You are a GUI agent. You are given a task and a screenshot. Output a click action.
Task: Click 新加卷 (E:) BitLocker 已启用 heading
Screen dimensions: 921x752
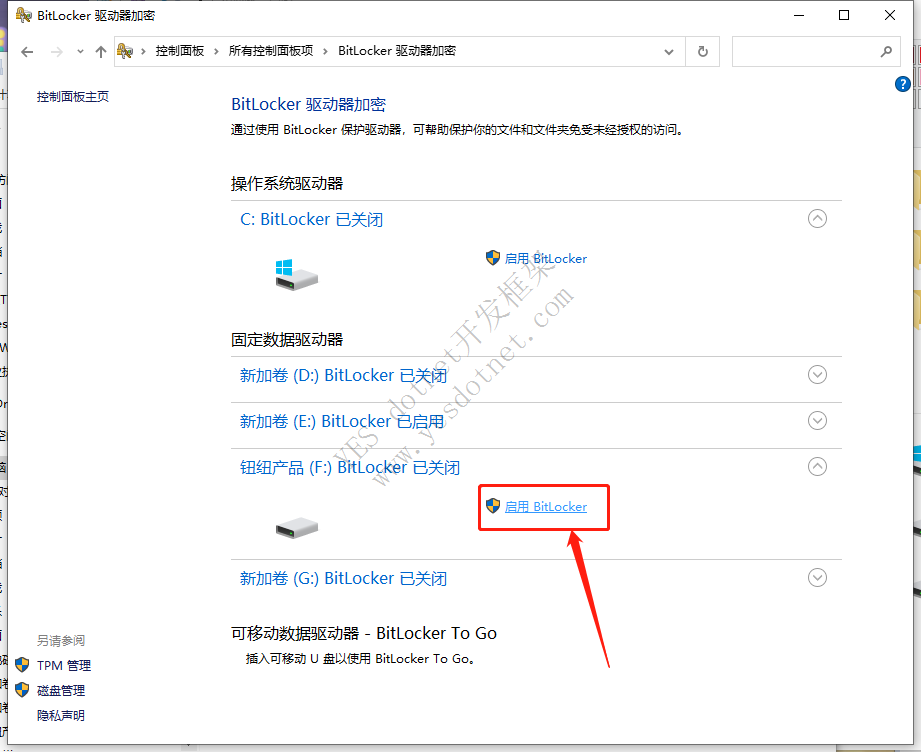point(342,421)
